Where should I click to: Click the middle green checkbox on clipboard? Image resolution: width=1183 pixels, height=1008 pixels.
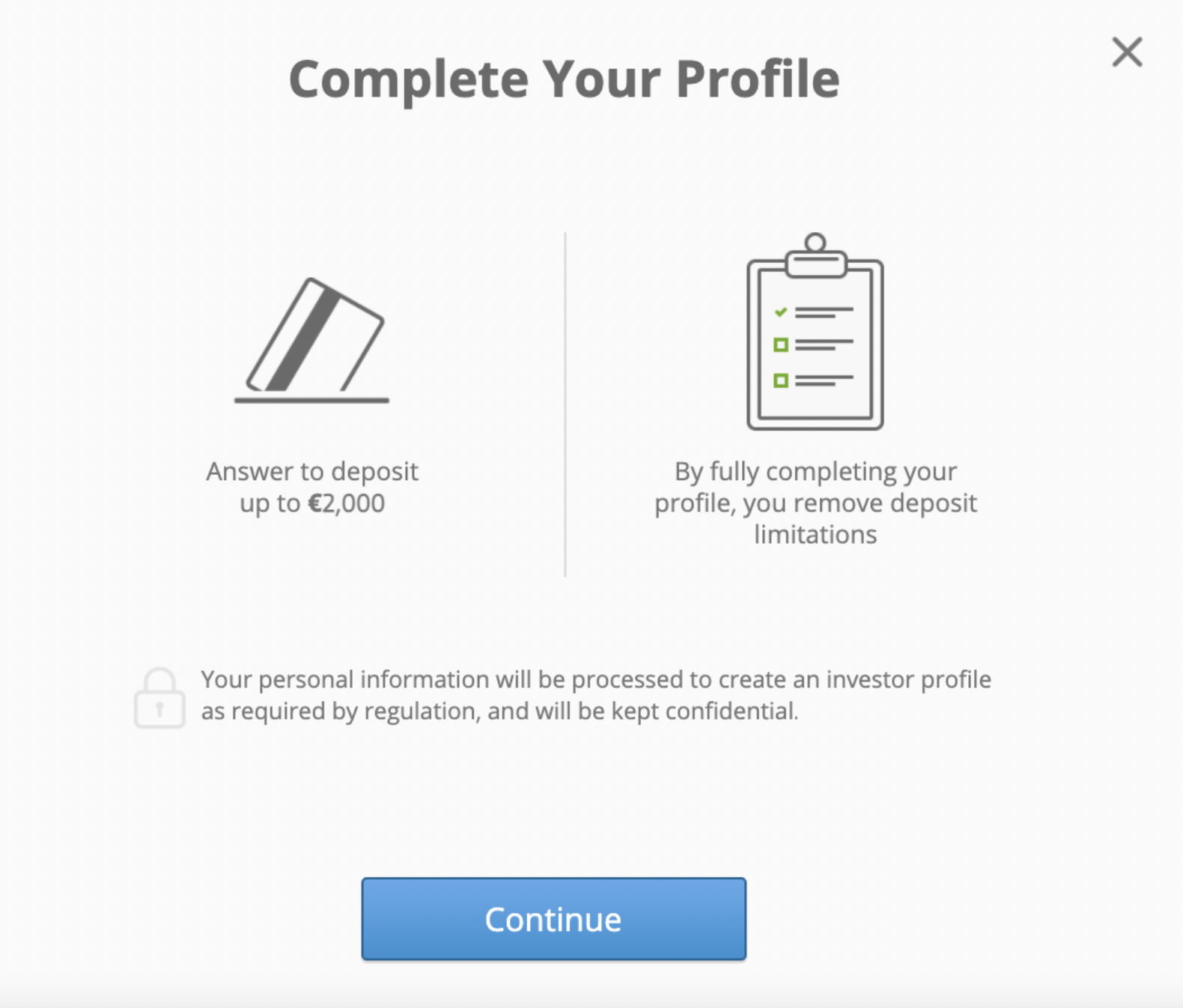click(781, 344)
